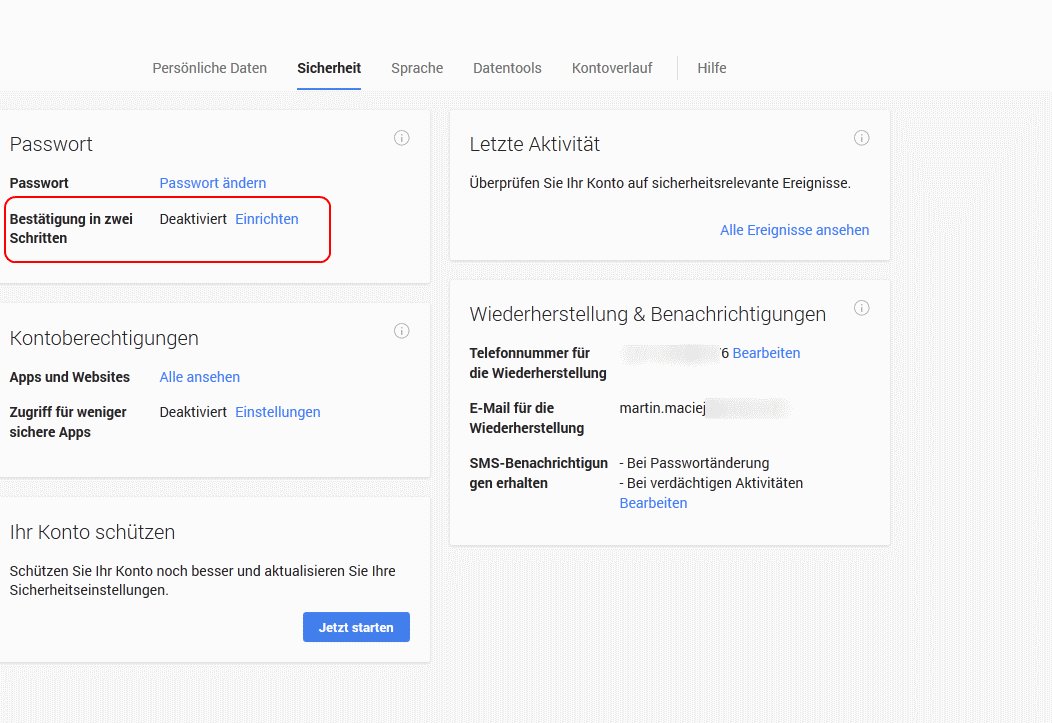
Task: Select the Passwort ändern link
Action: tap(213, 183)
